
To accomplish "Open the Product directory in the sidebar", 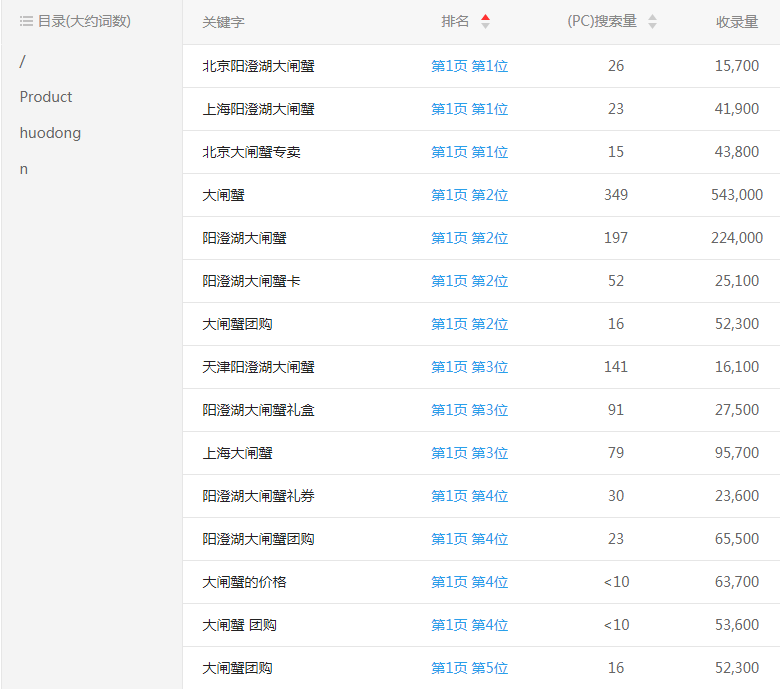I will click(x=46, y=97).
